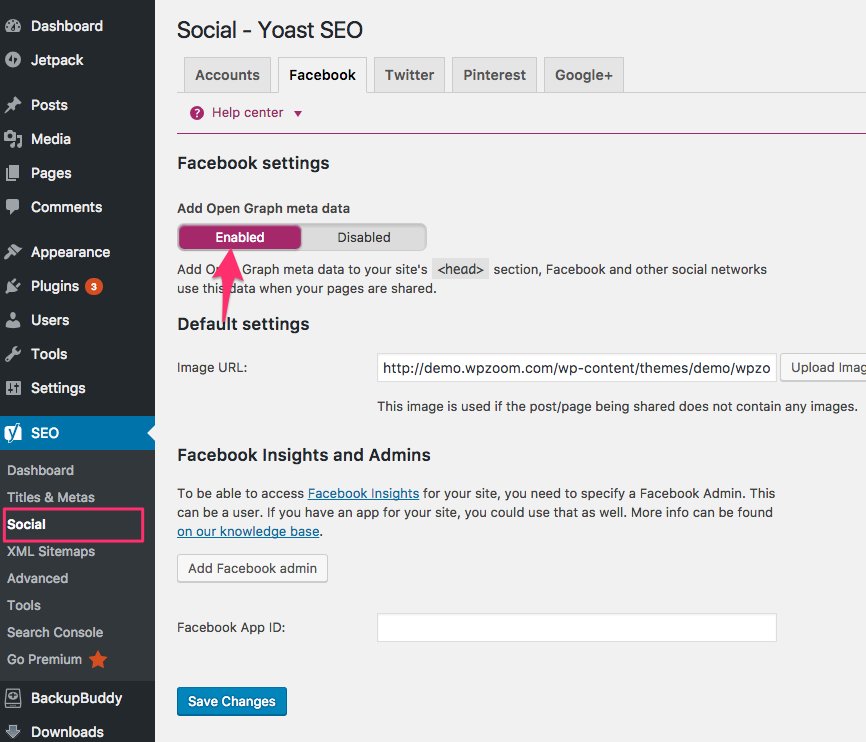Viewport: 866px width, 742px height.
Task: Open Search Console submenu item
Action: point(55,633)
